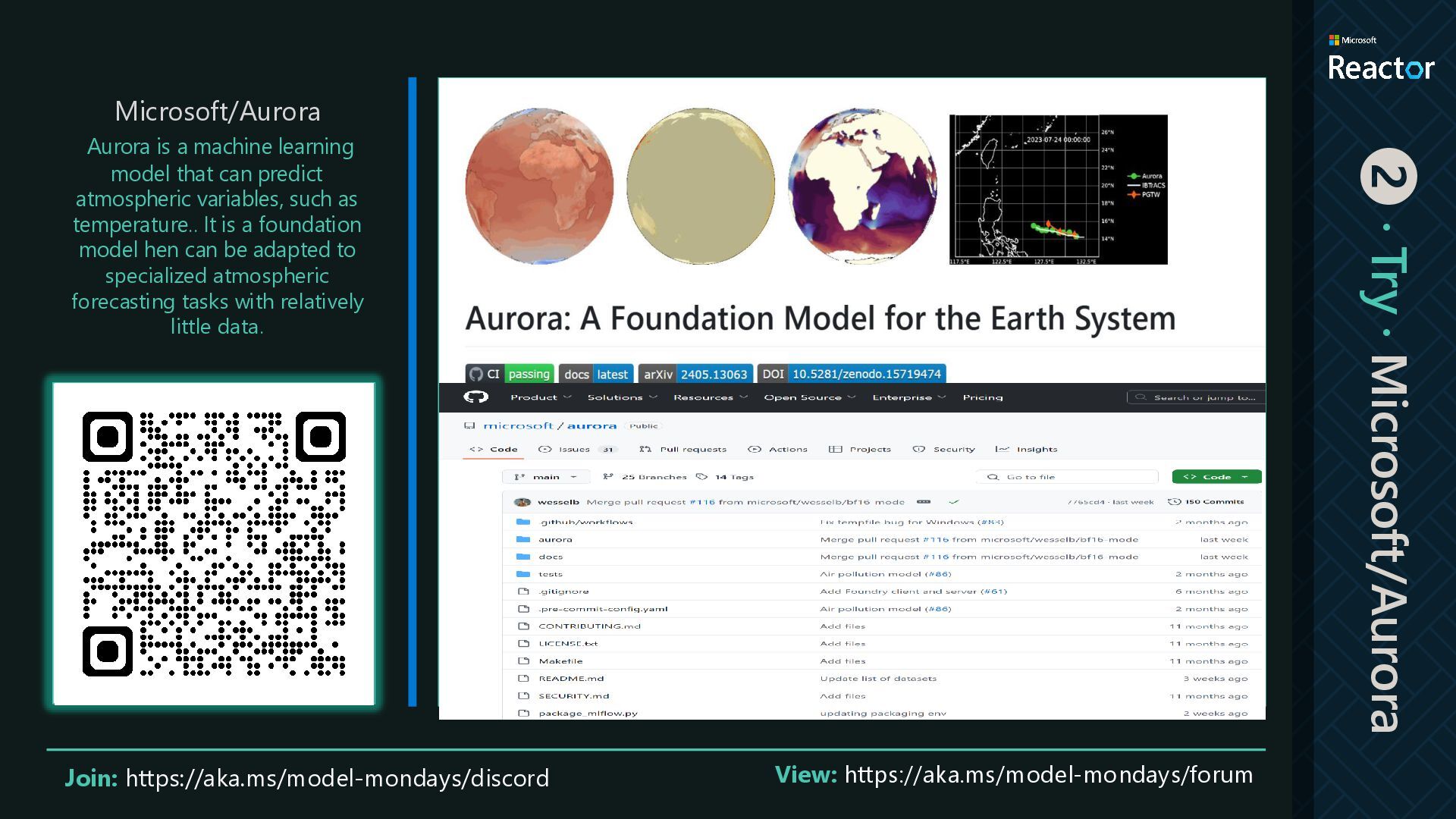
Task: Click the typhoon track map image
Action: coord(1058,190)
